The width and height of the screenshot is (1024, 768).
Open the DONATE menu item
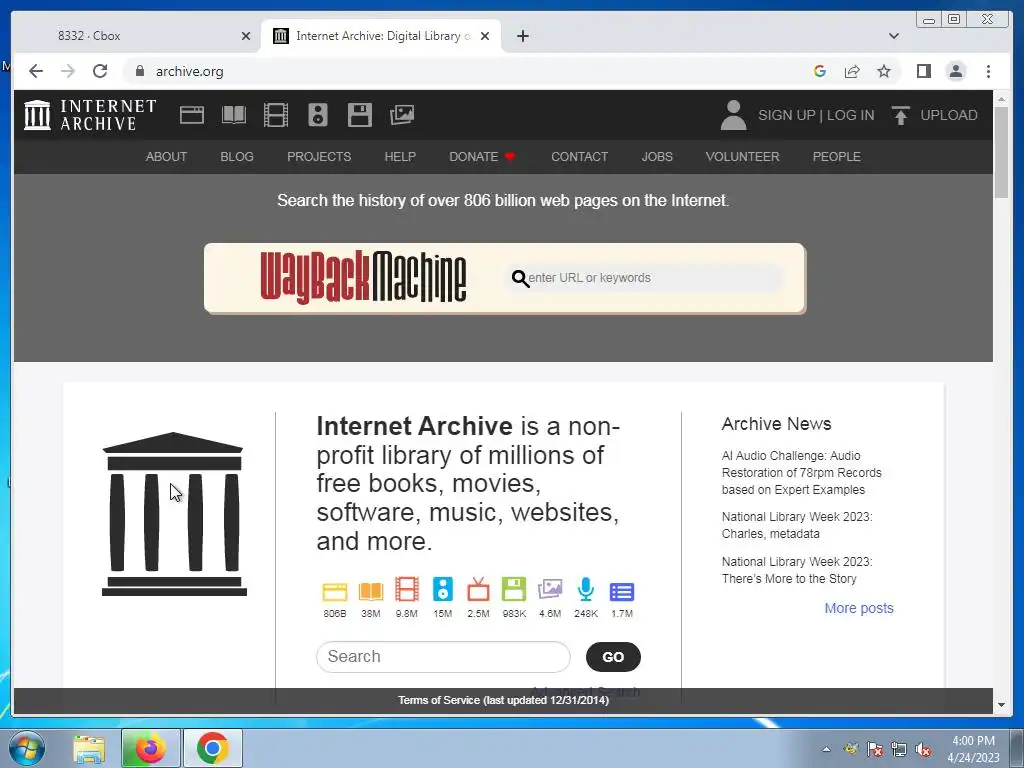pos(482,157)
